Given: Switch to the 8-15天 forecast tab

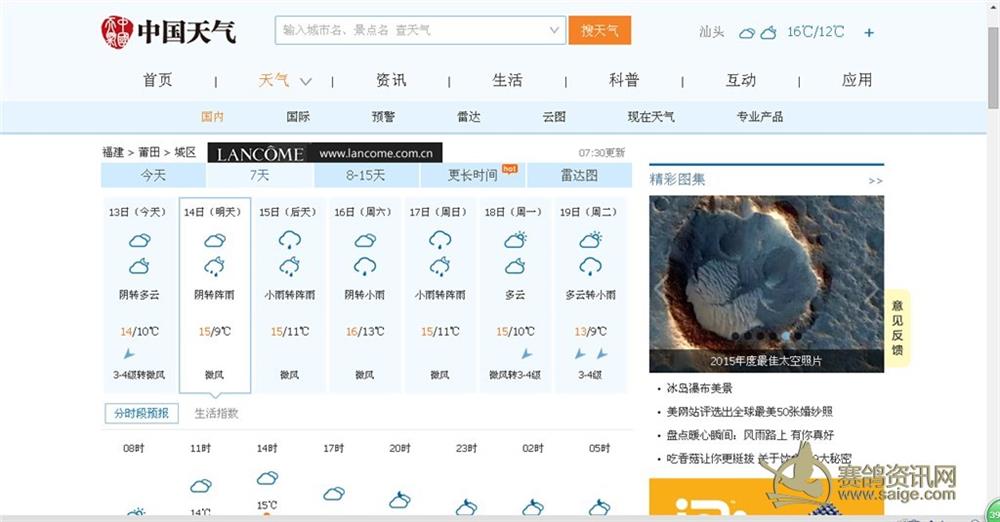Looking at the screenshot, I should 366,176.
